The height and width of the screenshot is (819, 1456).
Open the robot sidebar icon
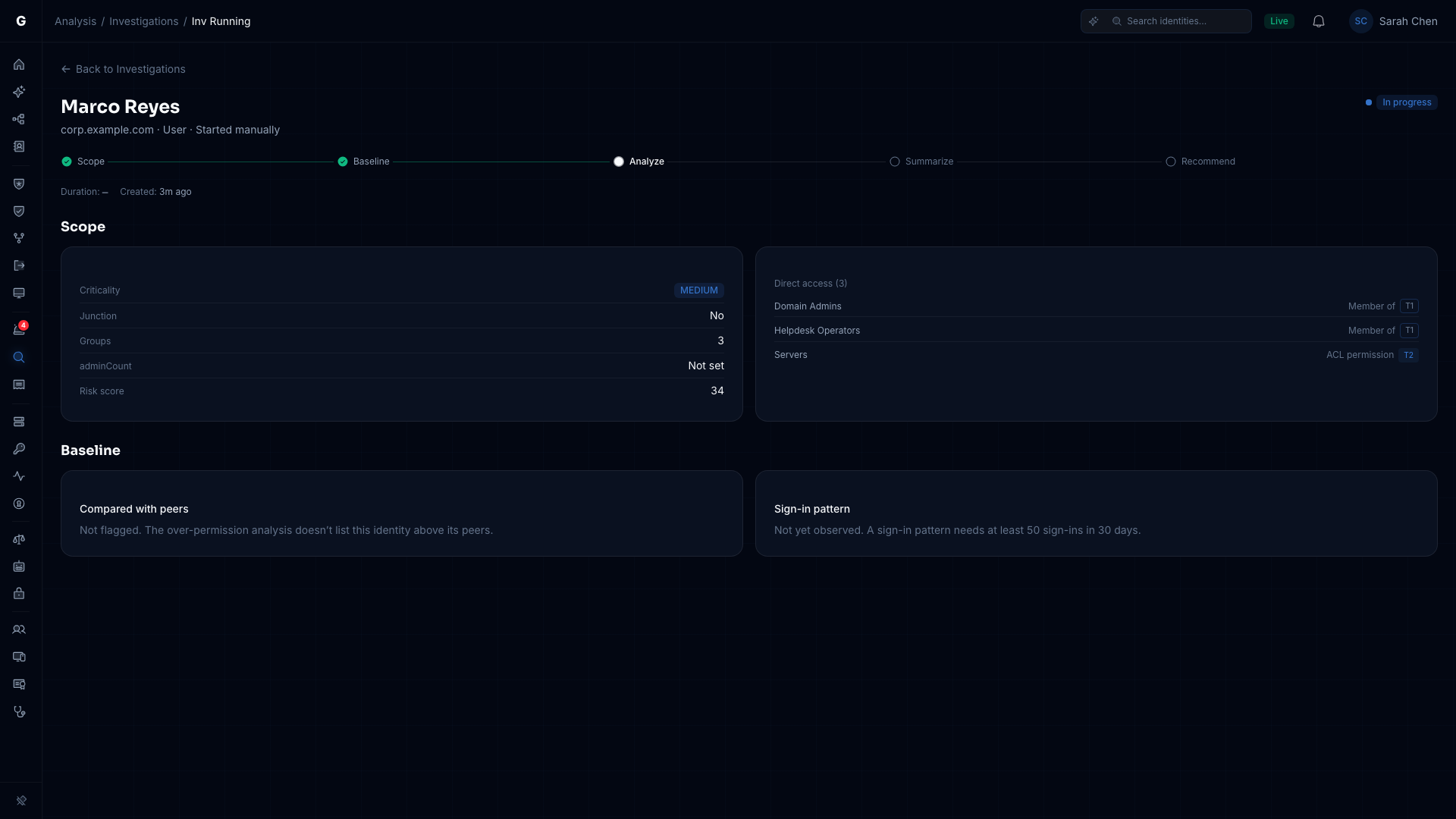click(19, 566)
